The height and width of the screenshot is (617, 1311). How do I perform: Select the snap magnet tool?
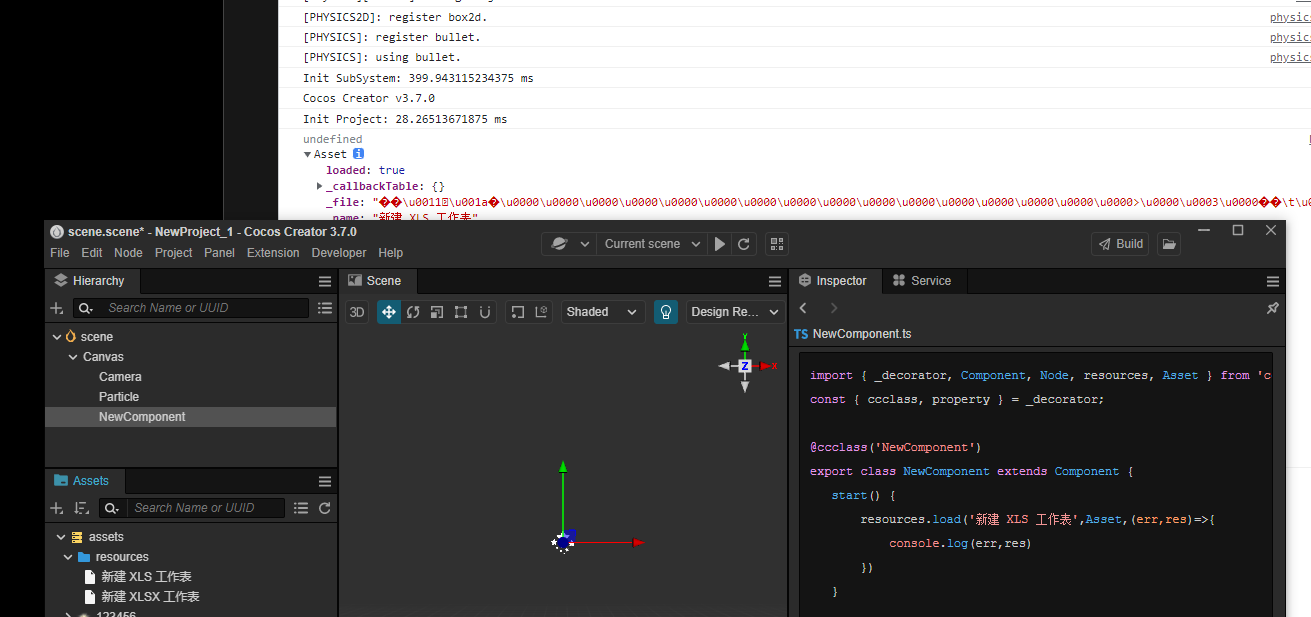tap(485, 312)
